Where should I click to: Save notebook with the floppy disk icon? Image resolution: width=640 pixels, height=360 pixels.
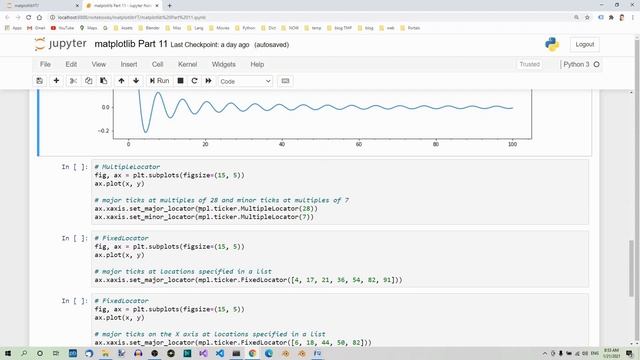coord(40,81)
